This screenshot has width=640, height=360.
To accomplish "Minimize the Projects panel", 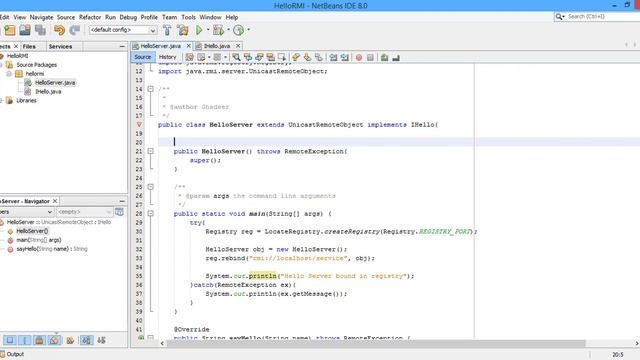I will click(x=122, y=47).
